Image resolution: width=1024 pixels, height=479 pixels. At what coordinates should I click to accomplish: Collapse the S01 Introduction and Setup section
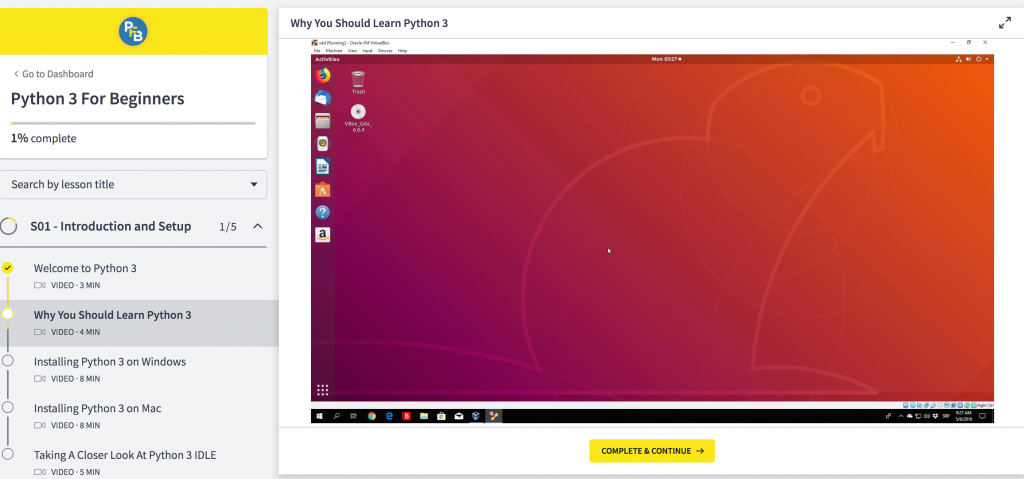pyautogui.click(x=257, y=226)
